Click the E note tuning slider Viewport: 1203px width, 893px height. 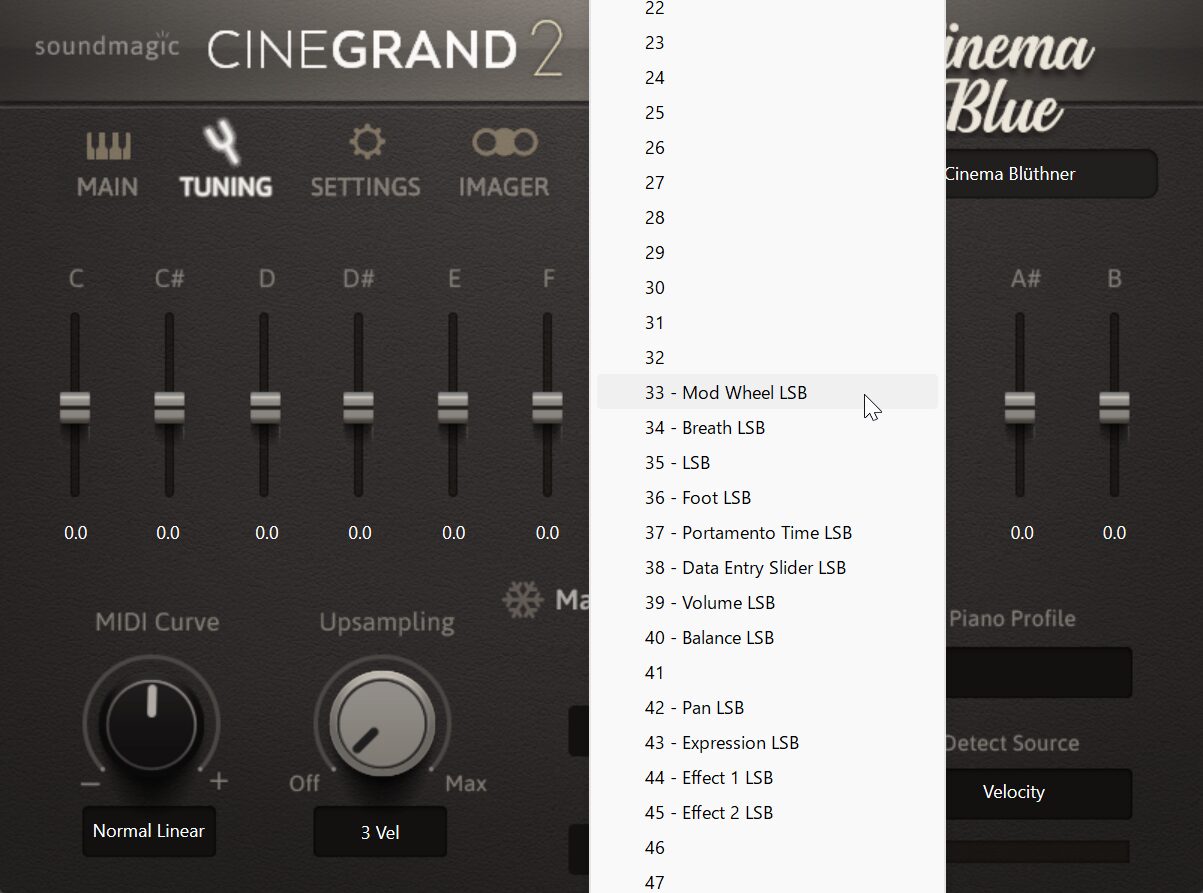[453, 407]
